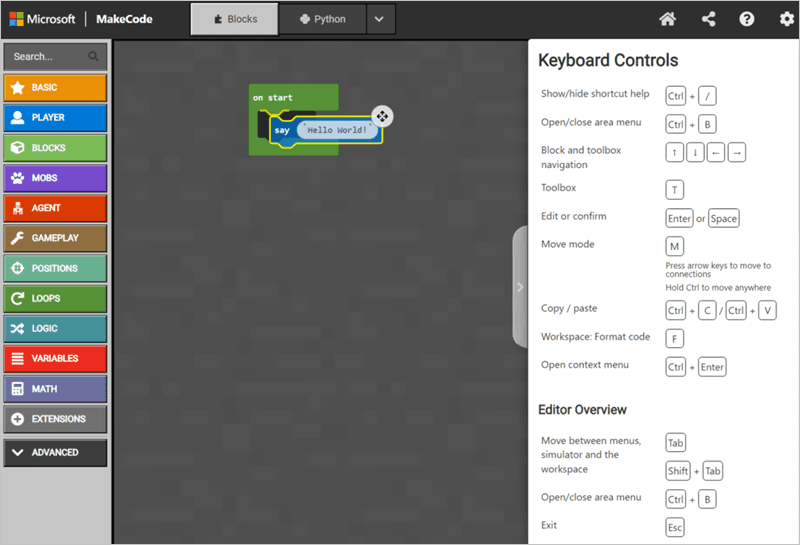Click the Toolbox shortcut label
The width and height of the screenshot is (800, 545).
click(558, 188)
